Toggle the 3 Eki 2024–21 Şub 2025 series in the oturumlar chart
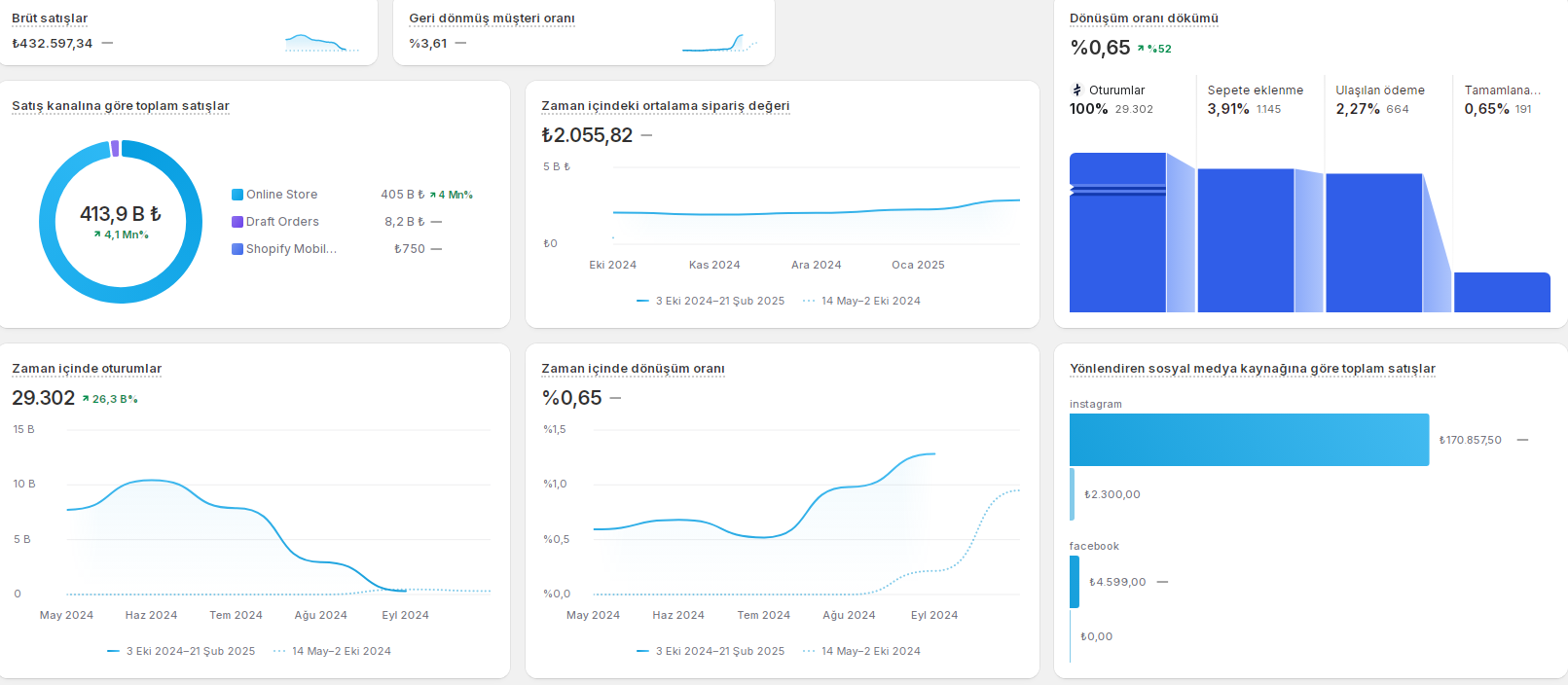The image size is (1568, 685). (x=181, y=651)
